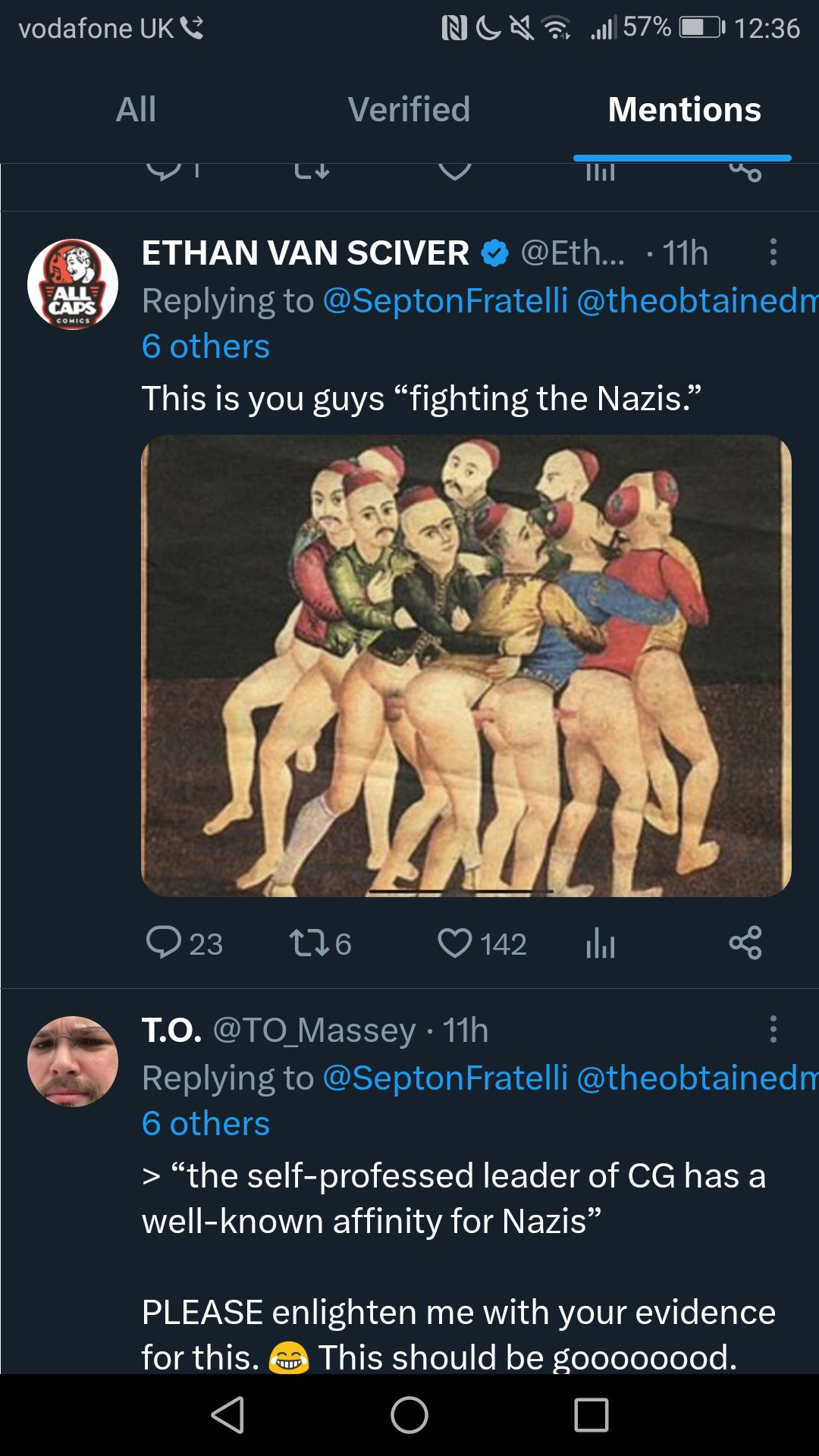
Task: Open the All Caps Comics profile avatar
Action: [73, 284]
